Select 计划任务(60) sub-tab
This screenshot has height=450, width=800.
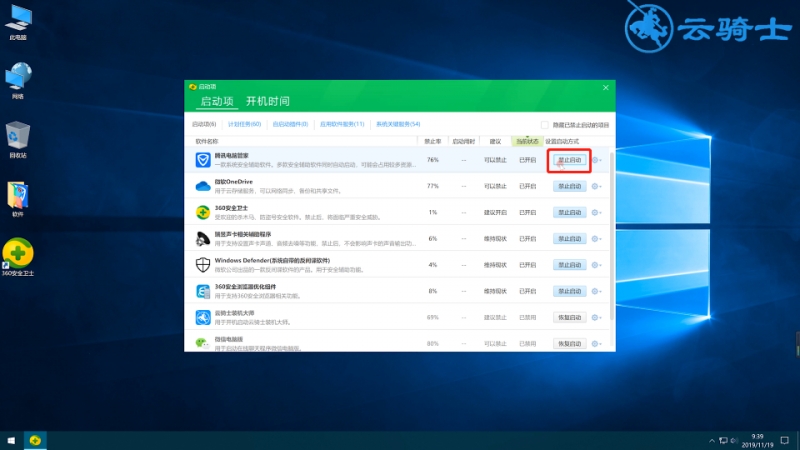click(x=244, y=124)
